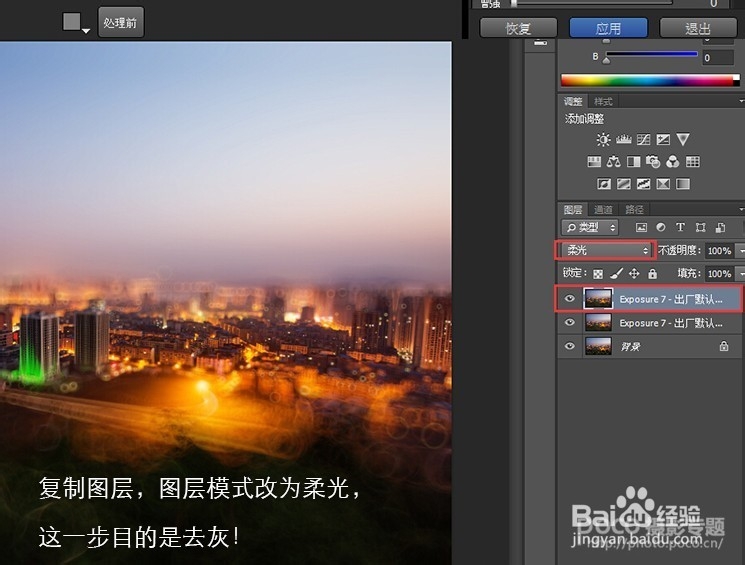Add a Brightness/Contrast adjustment

pos(603,139)
